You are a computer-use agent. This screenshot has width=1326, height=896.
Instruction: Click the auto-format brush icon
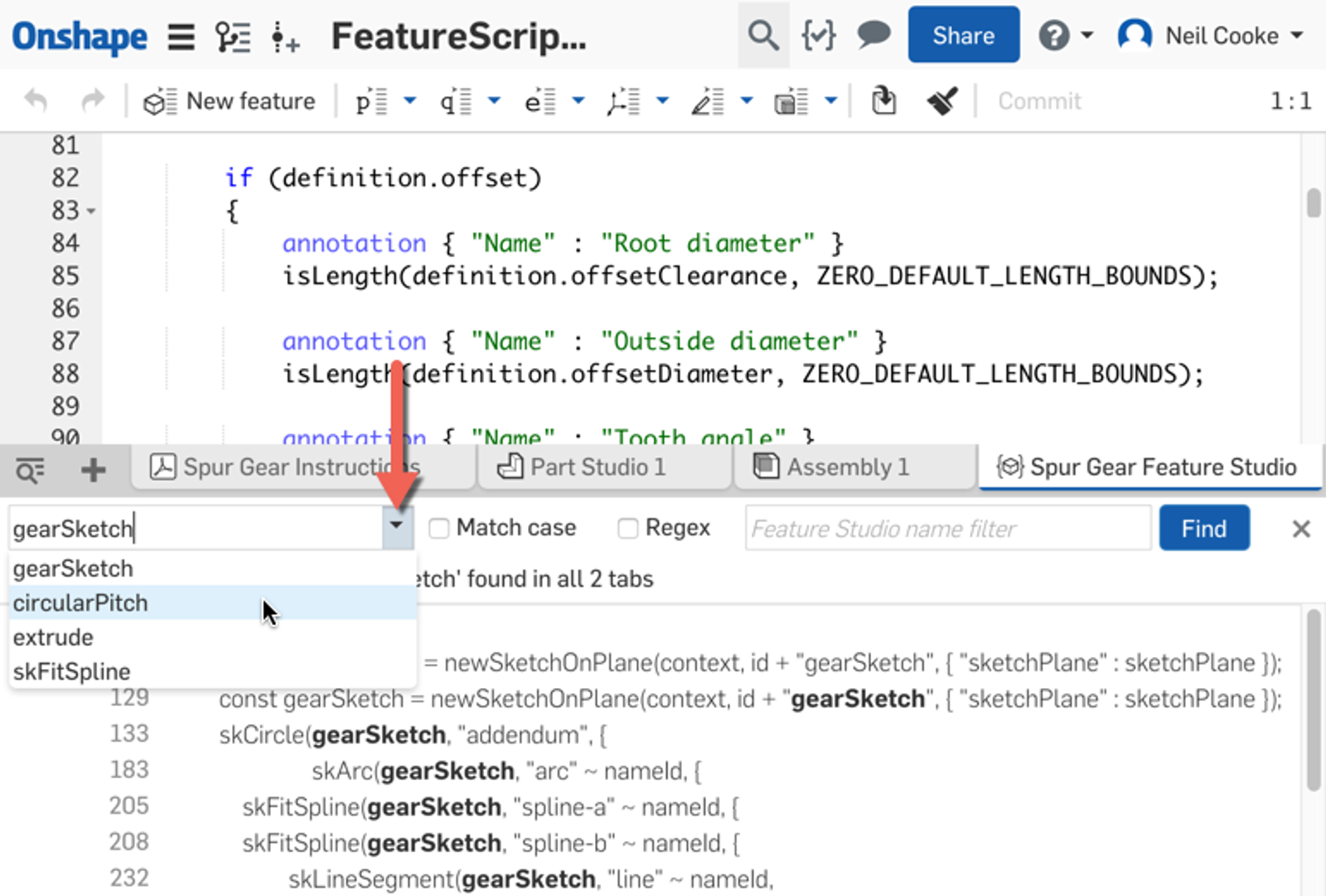click(x=941, y=101)
